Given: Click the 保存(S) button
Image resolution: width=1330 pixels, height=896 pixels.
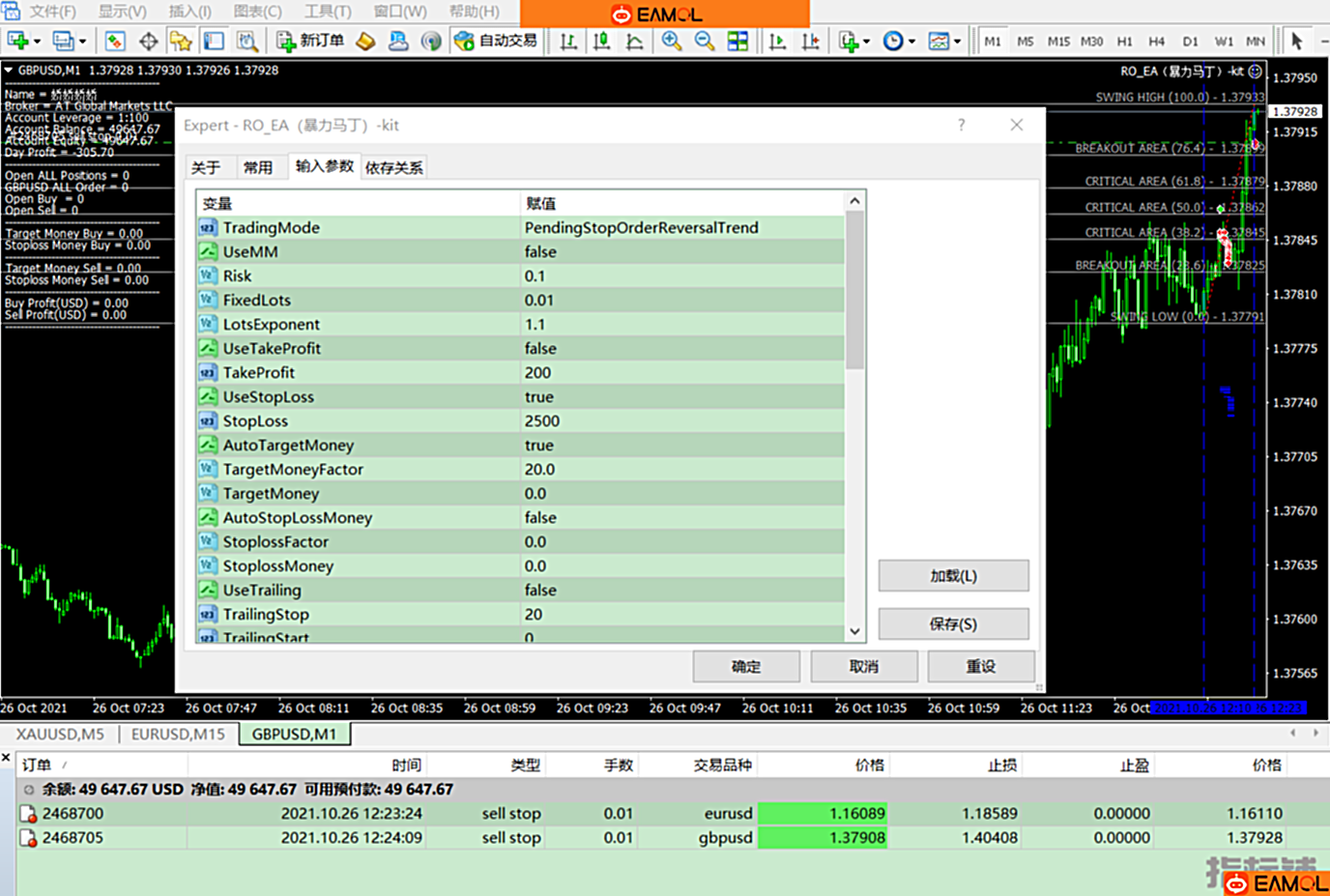Looking at the screenshot, I should point(953,623).
